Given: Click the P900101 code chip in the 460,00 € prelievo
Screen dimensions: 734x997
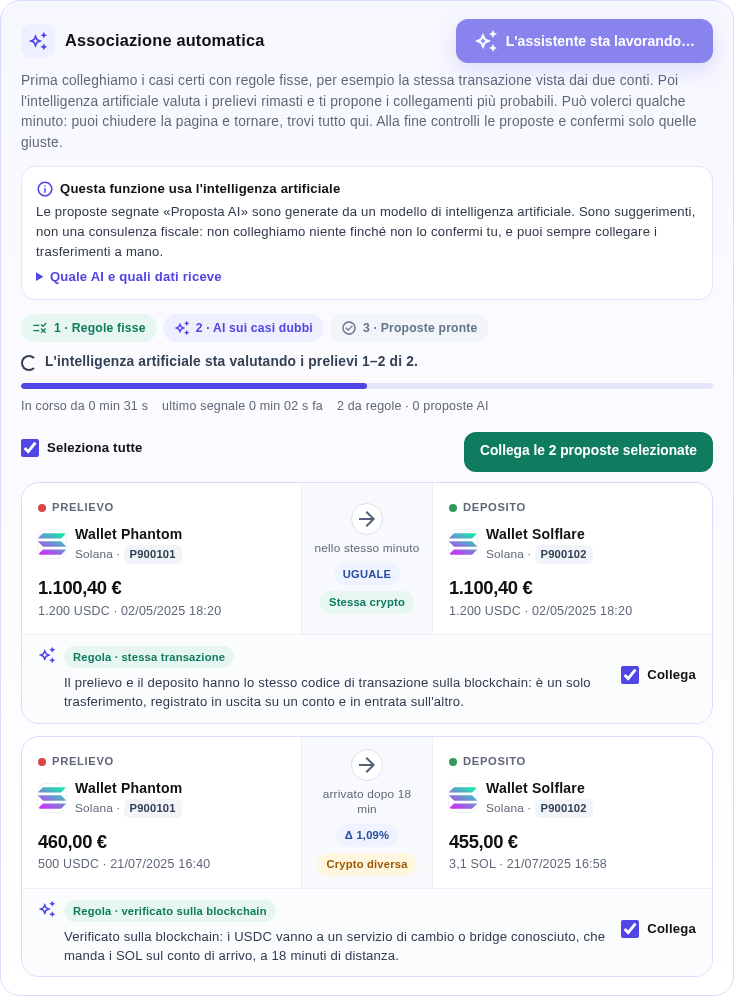Looking at the screenshot, I should click(153, 808).
